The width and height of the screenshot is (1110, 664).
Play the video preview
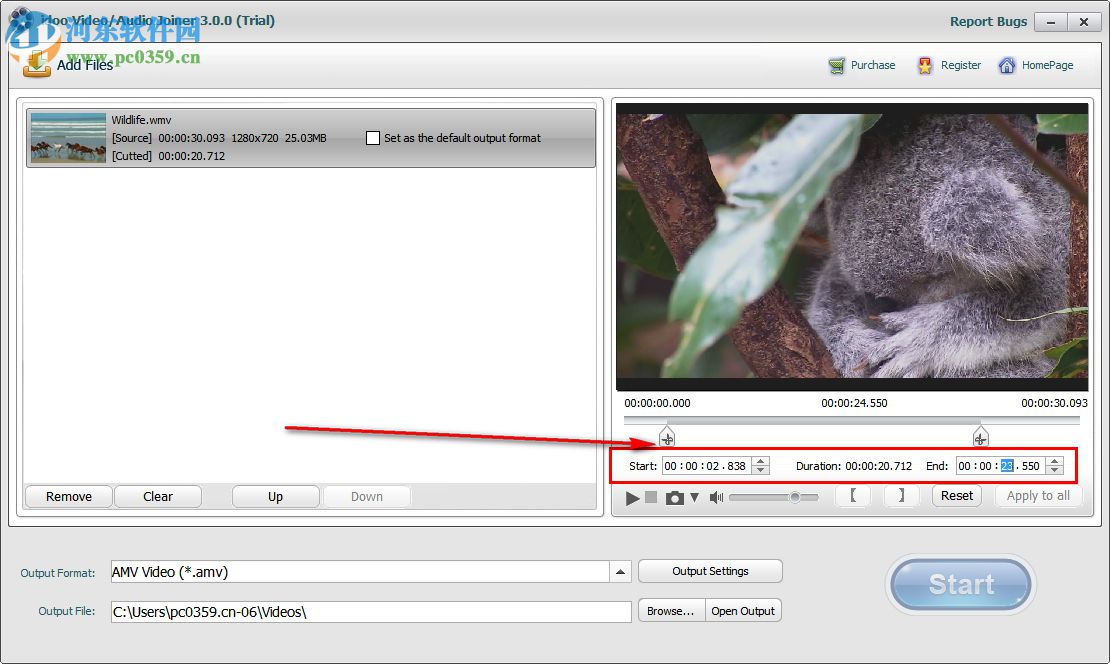click(632, 497)
